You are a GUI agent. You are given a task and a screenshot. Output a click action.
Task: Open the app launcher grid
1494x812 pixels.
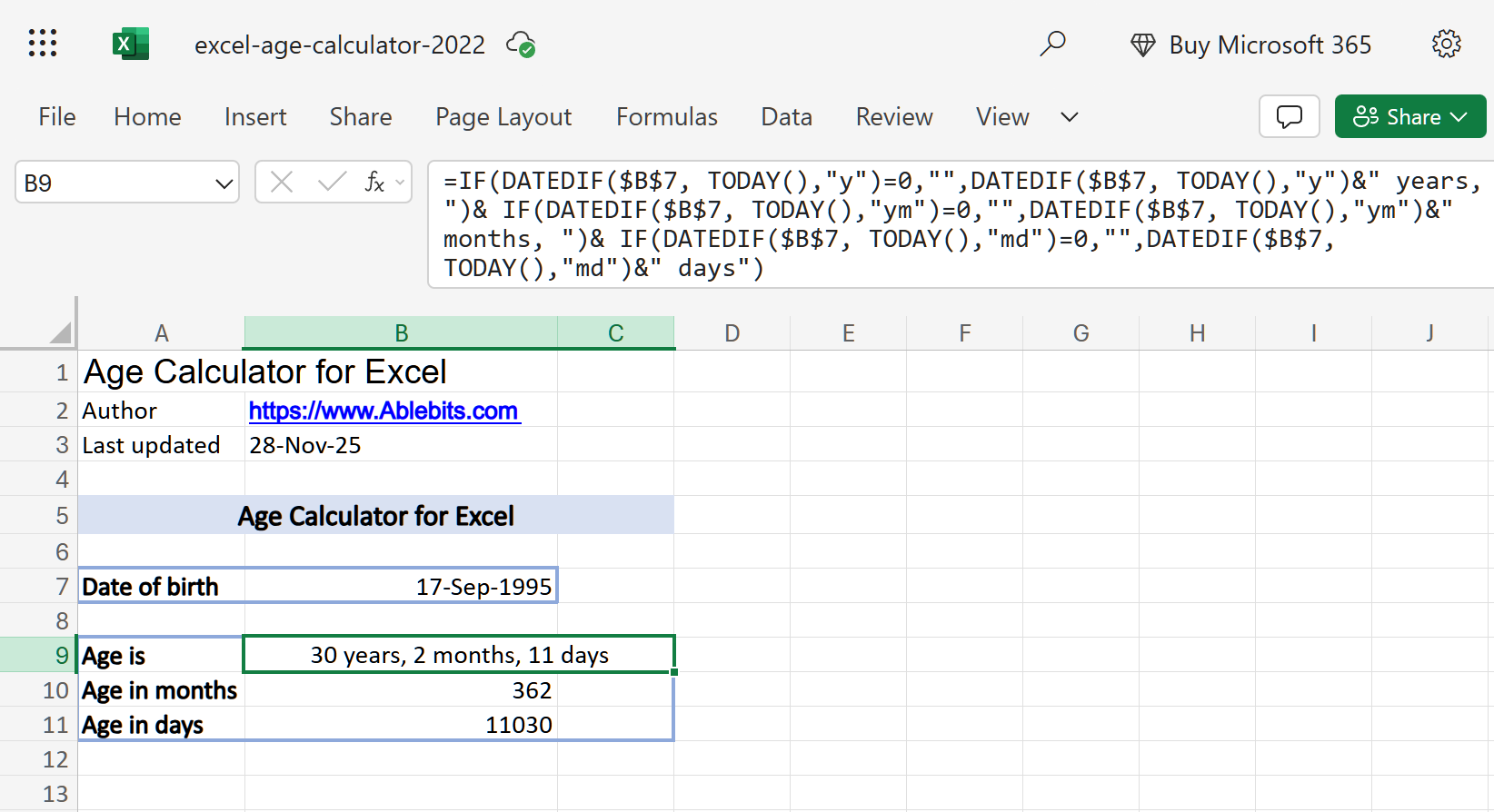tap(43, 44)
